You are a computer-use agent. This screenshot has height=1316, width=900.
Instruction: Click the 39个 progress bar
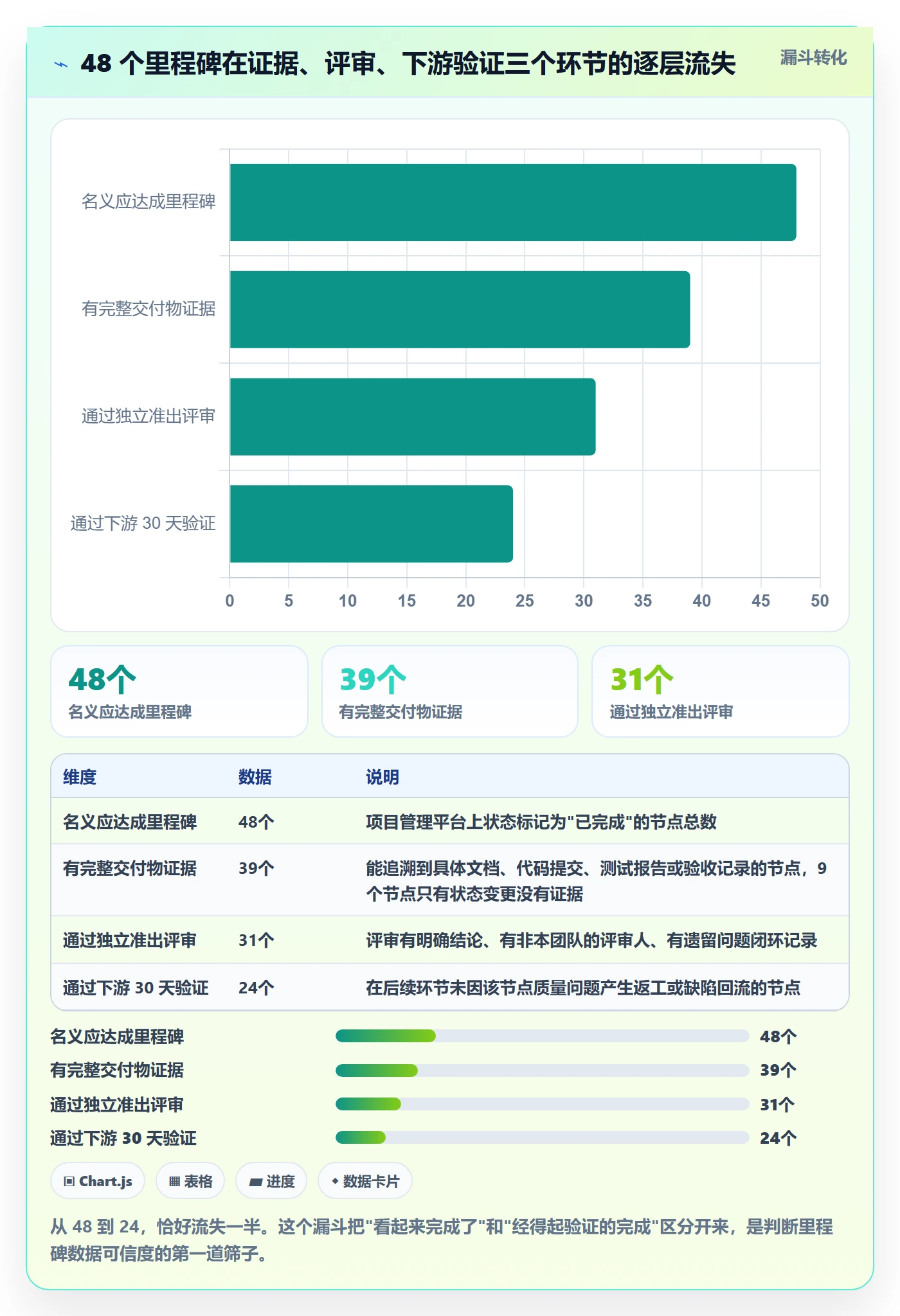(543, 1070)
